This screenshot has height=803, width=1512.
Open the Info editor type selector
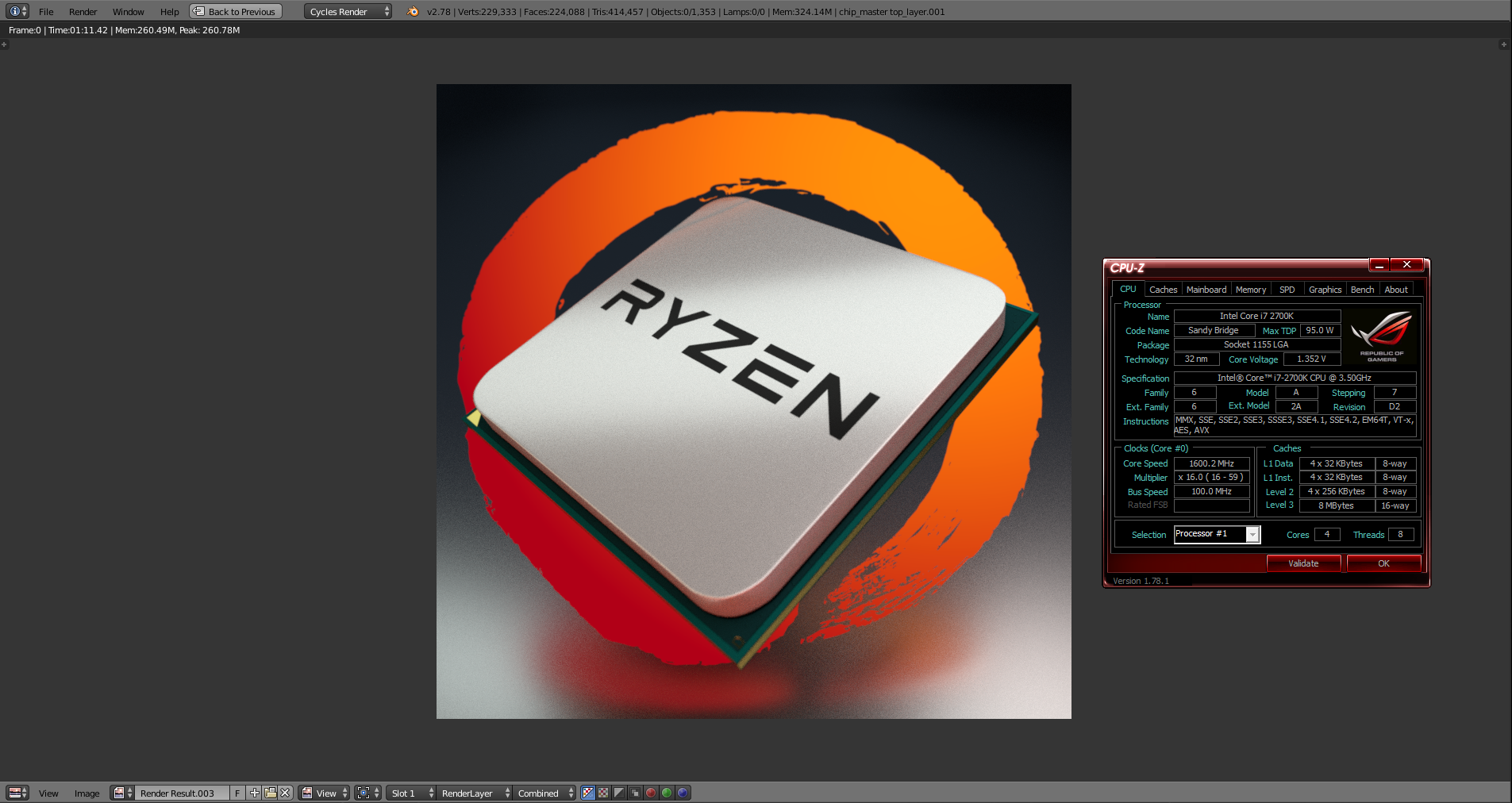click(x=17, y=11)
